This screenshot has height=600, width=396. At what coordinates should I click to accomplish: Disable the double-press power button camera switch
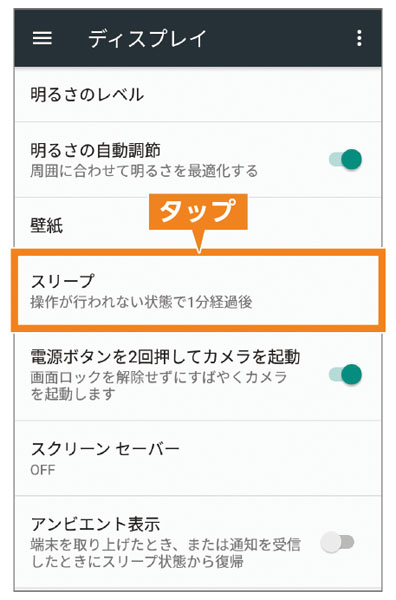pos(345,374)
